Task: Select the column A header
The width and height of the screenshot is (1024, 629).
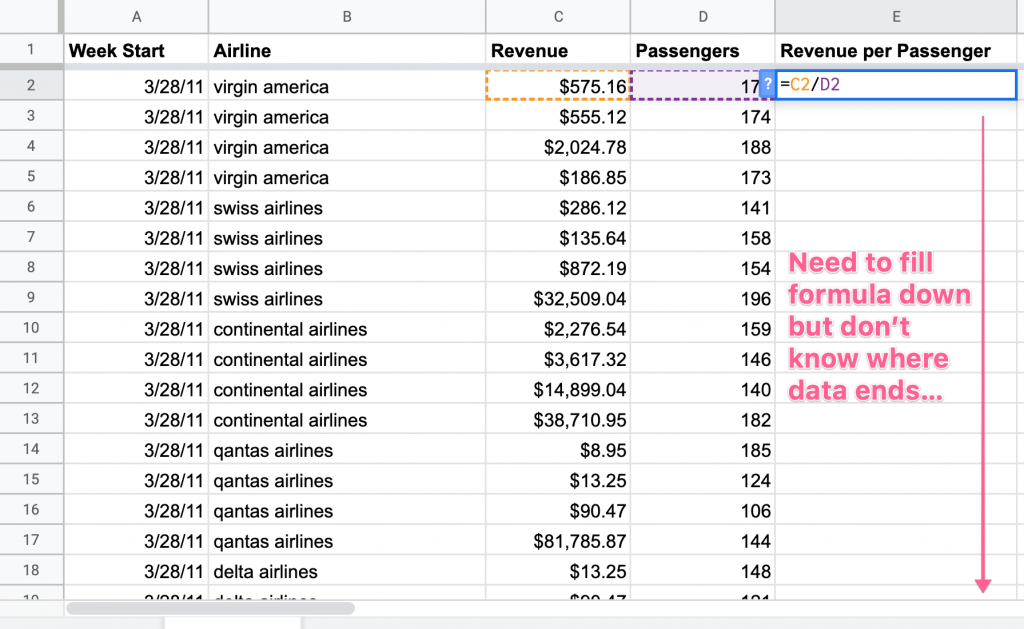Action: [x=136, y=16]
